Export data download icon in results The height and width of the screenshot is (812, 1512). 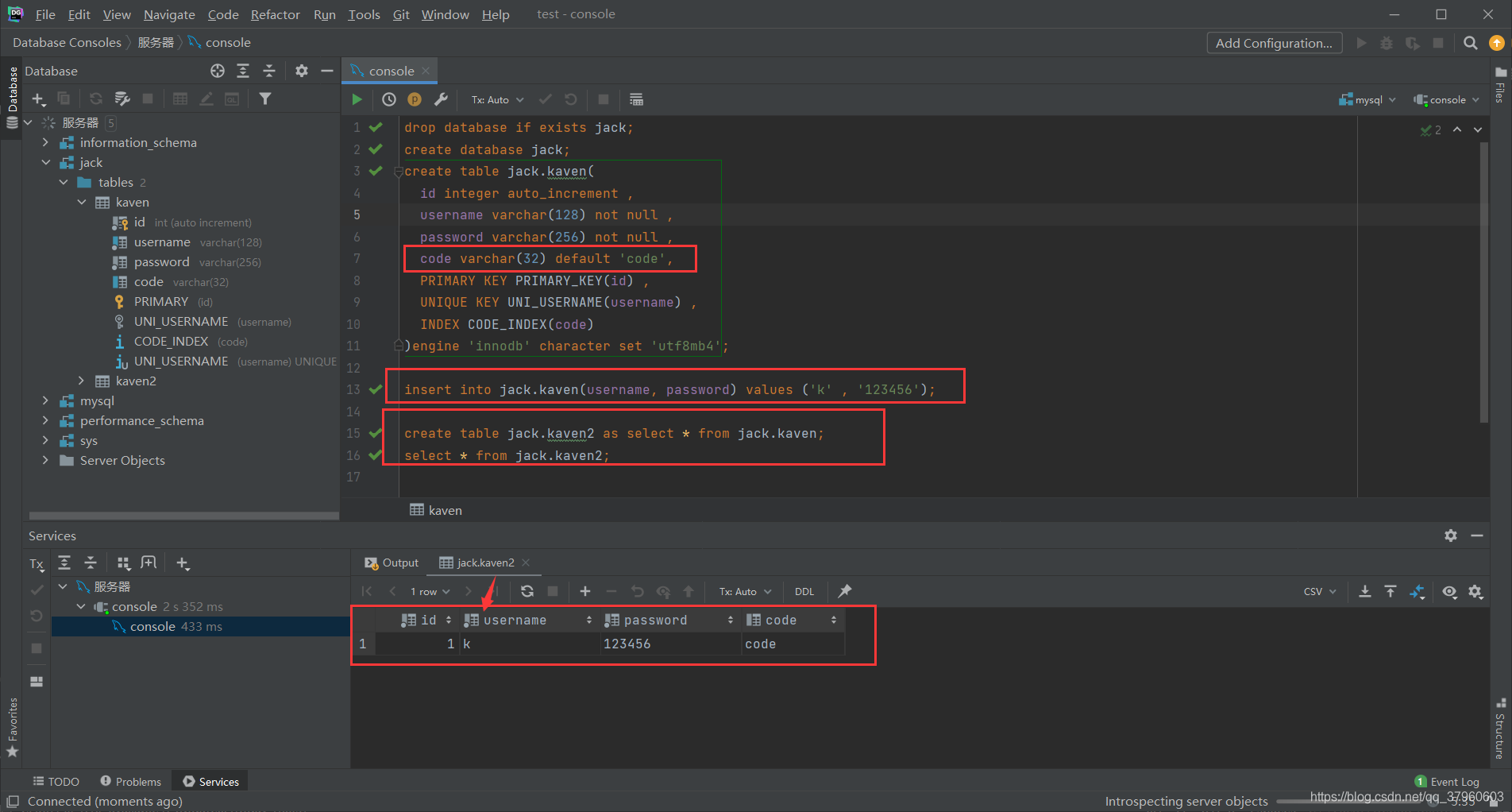tap(1365, 591)
